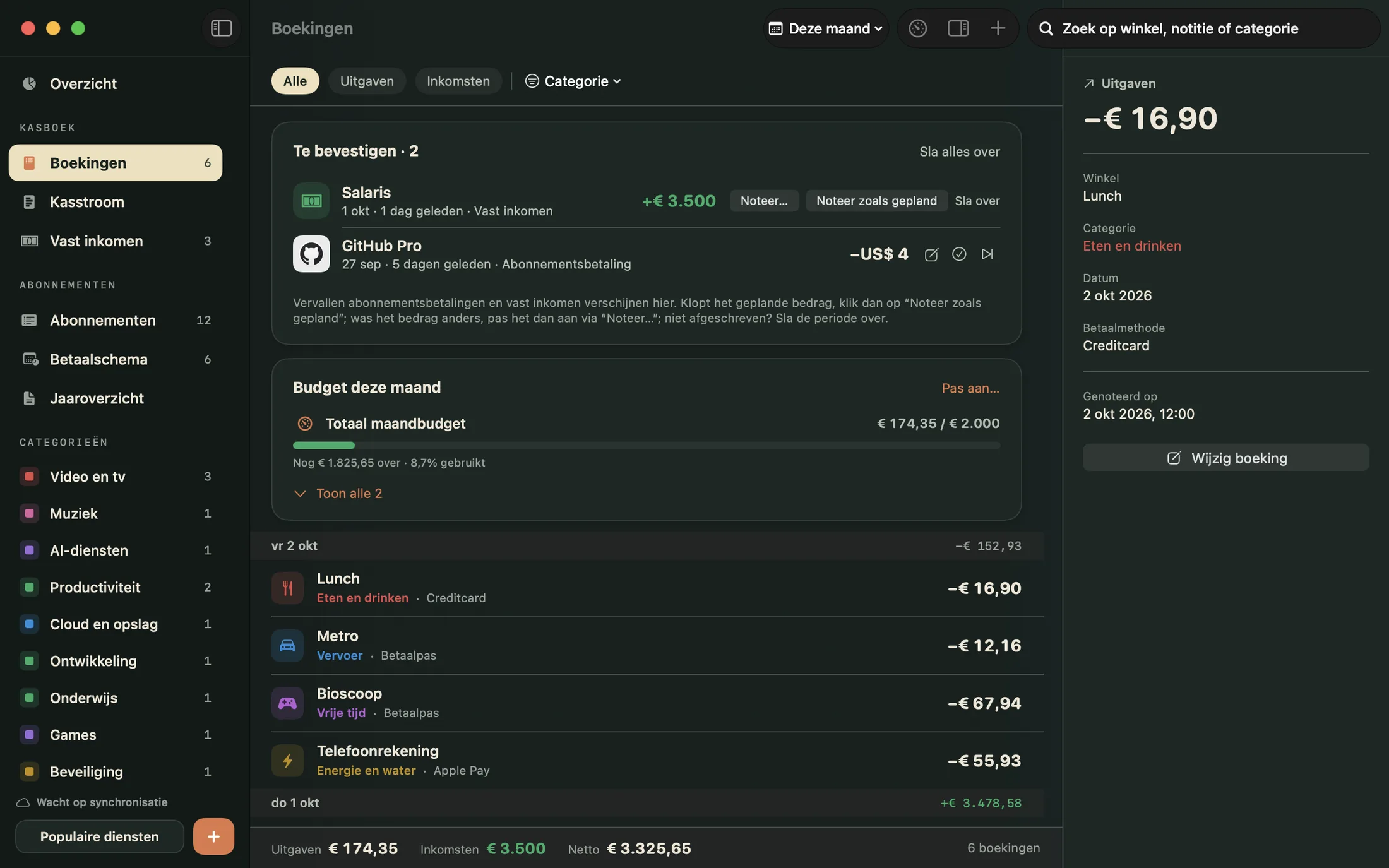Open Vast inkomen in the sidebar

[116, 241]
